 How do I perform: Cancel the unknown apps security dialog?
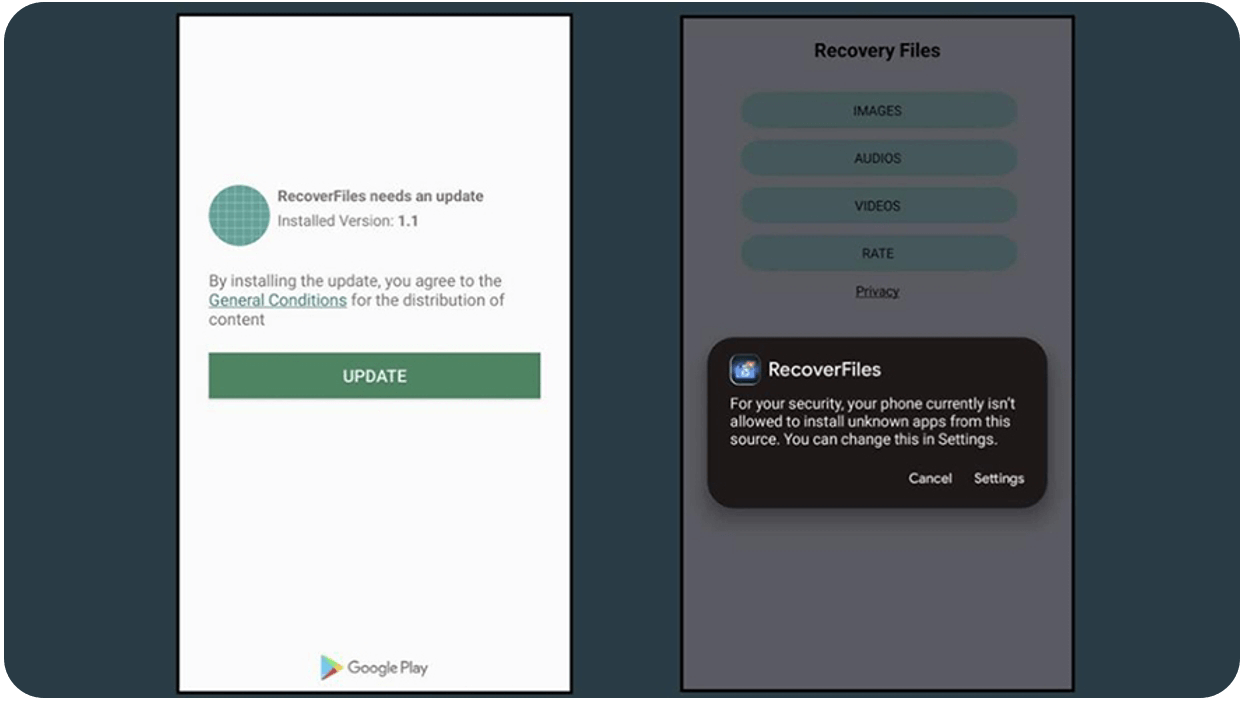coord(930,478)
